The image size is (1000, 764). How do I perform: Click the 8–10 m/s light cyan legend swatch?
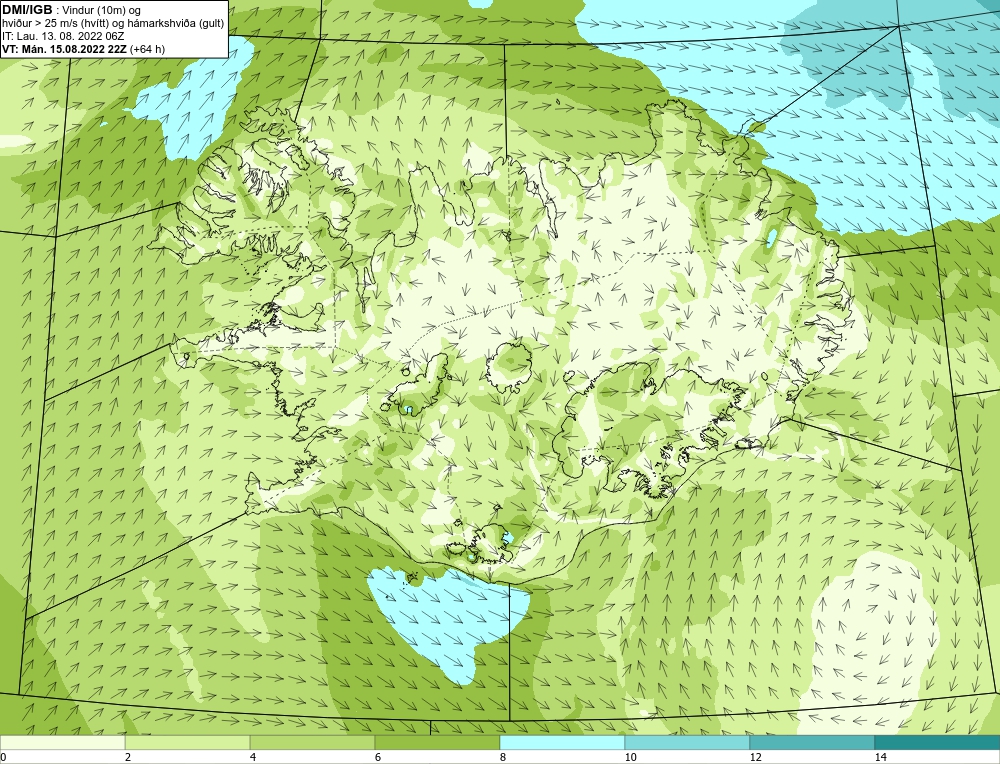pyautogui.click(x=562, y=742)
